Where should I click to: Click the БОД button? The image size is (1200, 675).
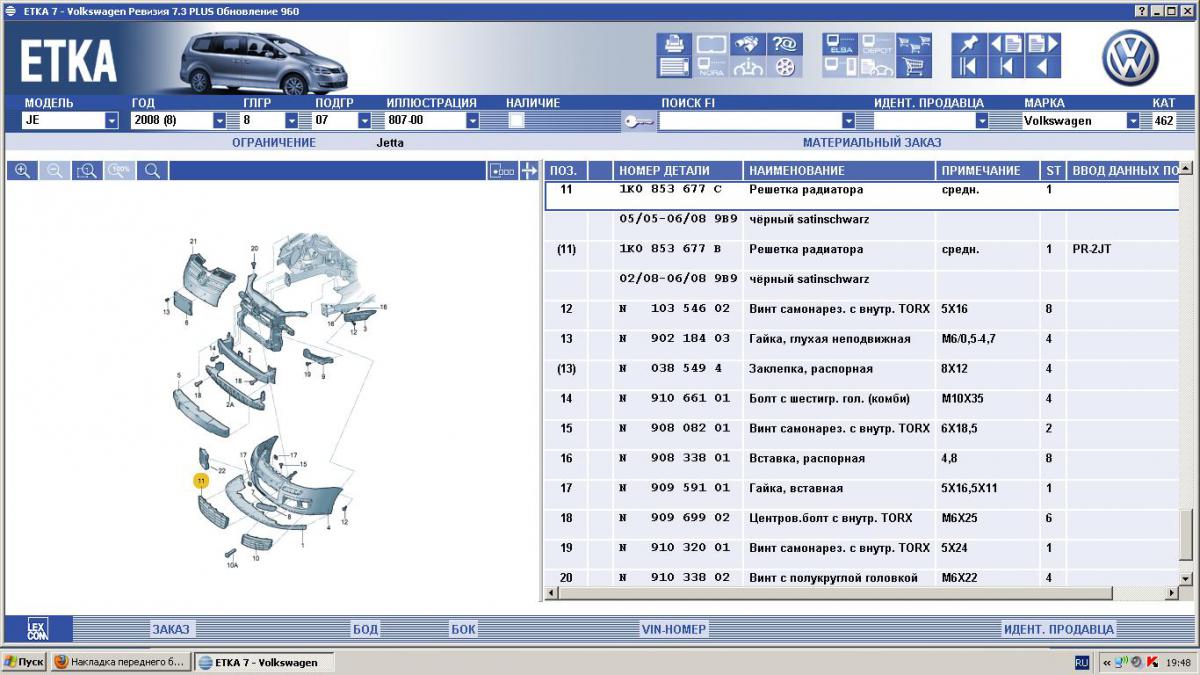[x=365, y=630]
